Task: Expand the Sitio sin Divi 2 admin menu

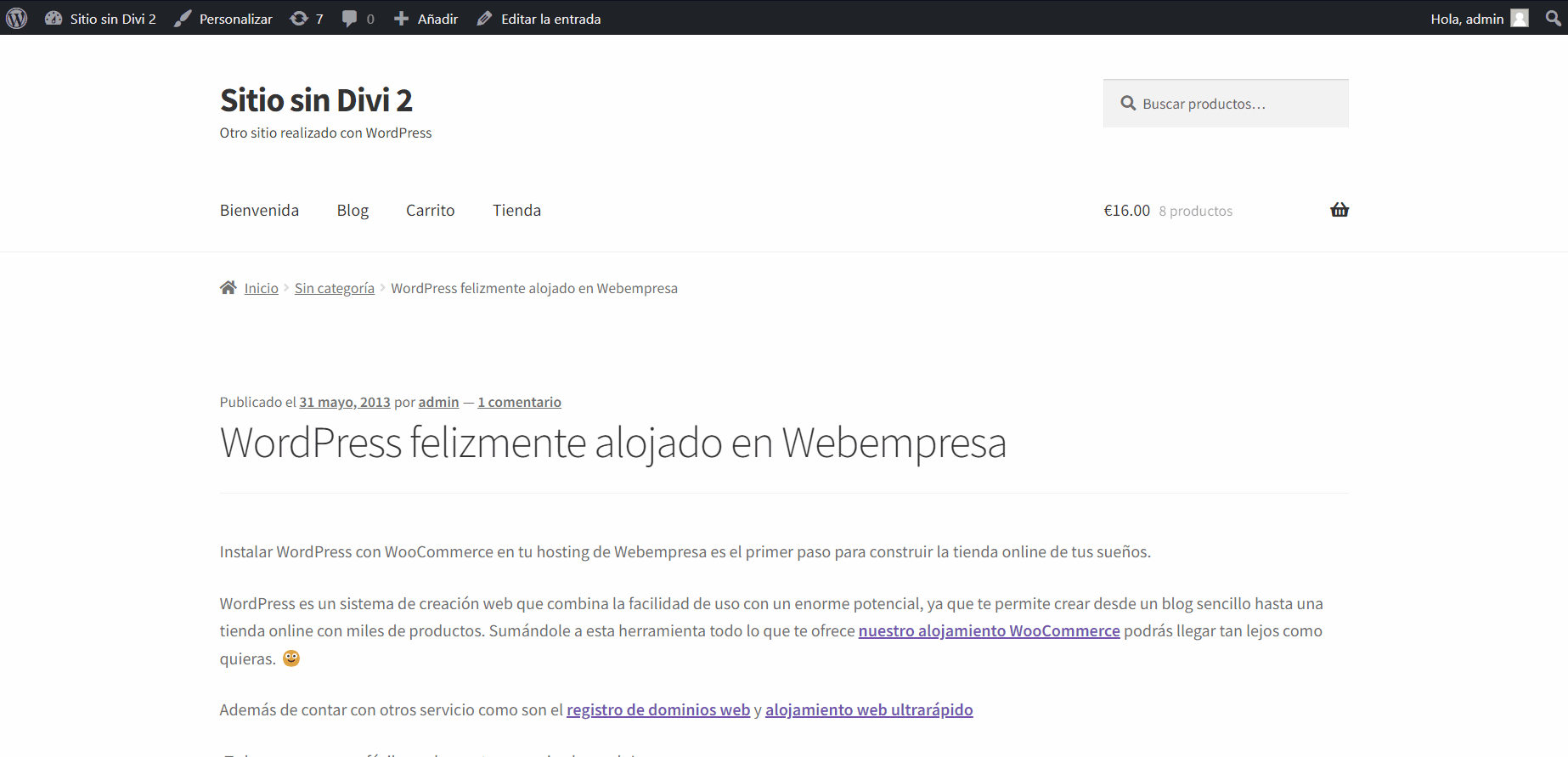Action: tap(101, 19)
